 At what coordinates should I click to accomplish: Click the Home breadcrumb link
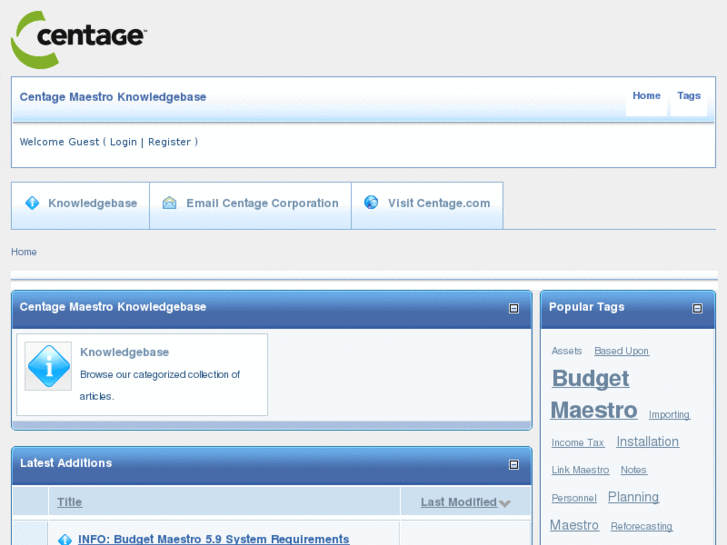pyautogui.click(x=24, y=252)
